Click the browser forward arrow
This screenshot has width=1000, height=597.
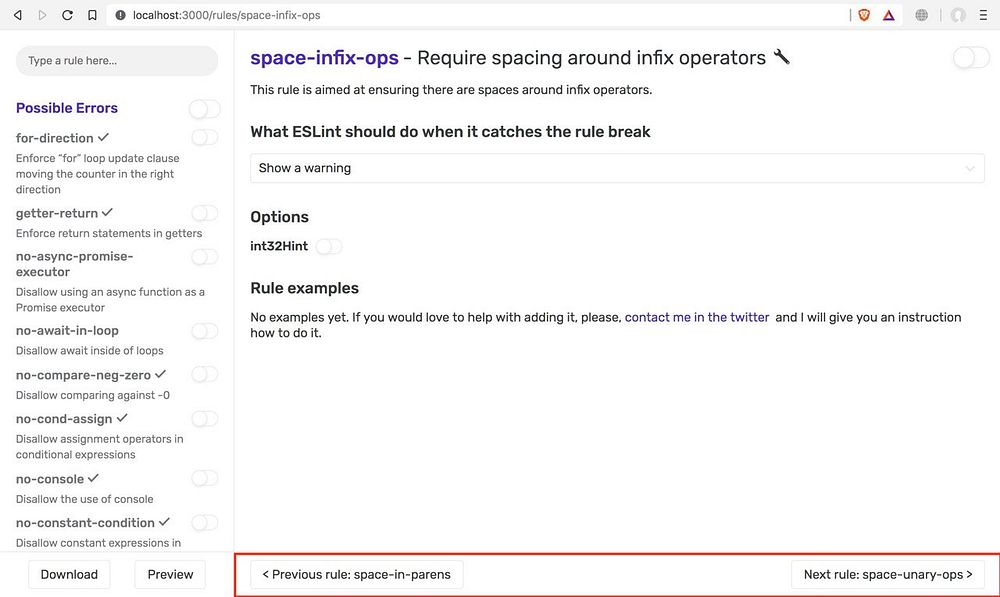click(42, 15)
